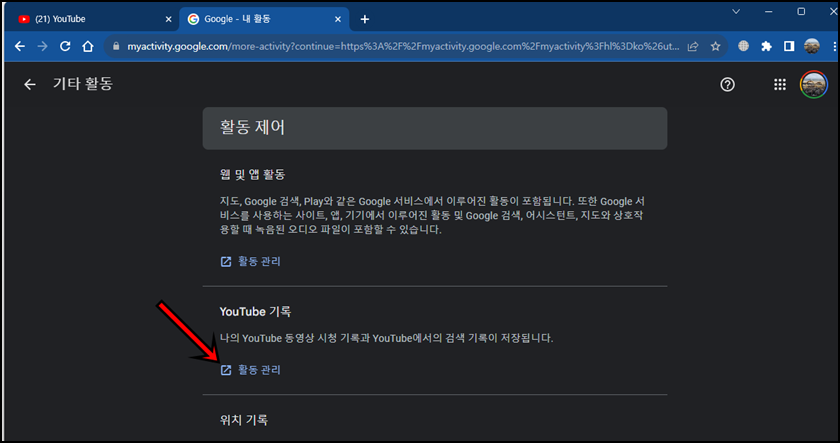The image size is (840, 443).
Task: Open a new browser tab
Action: point(365,19)
